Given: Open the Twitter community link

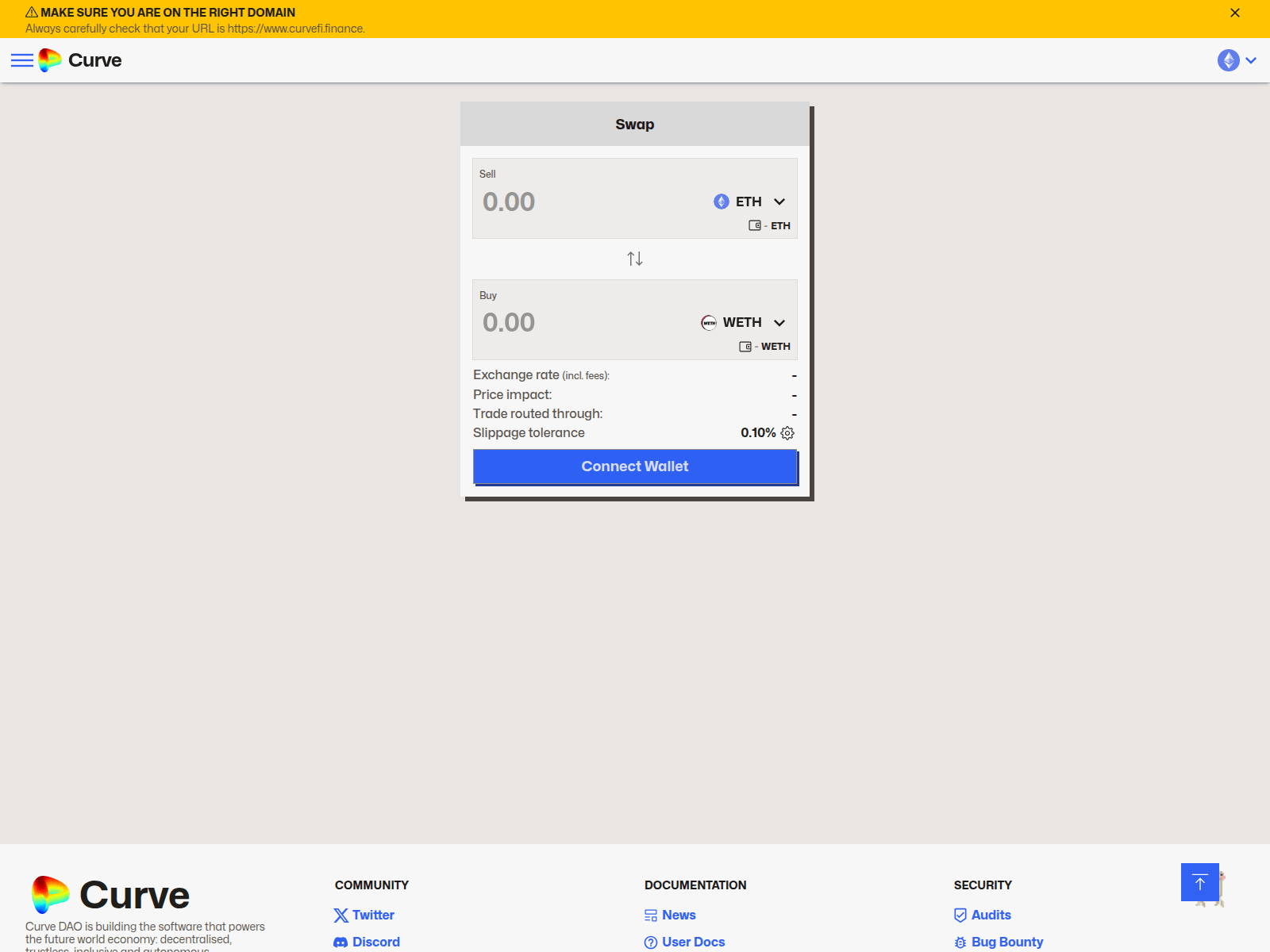Looking at the screenshot, I should pyautogui.click(x=364, y=915).
